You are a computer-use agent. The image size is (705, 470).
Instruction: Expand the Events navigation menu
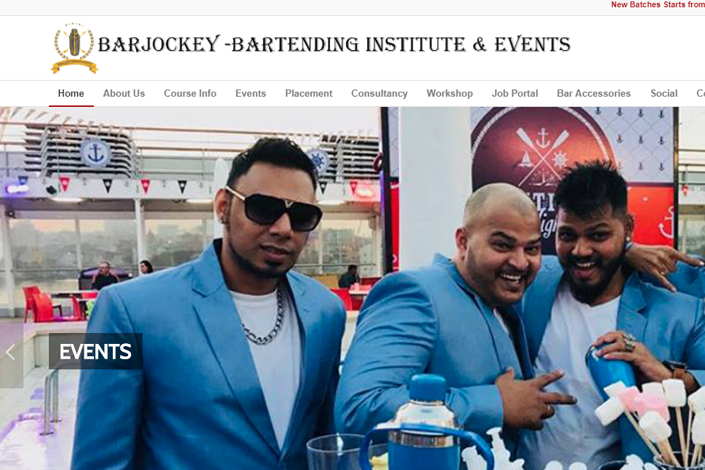click(250, 94)
